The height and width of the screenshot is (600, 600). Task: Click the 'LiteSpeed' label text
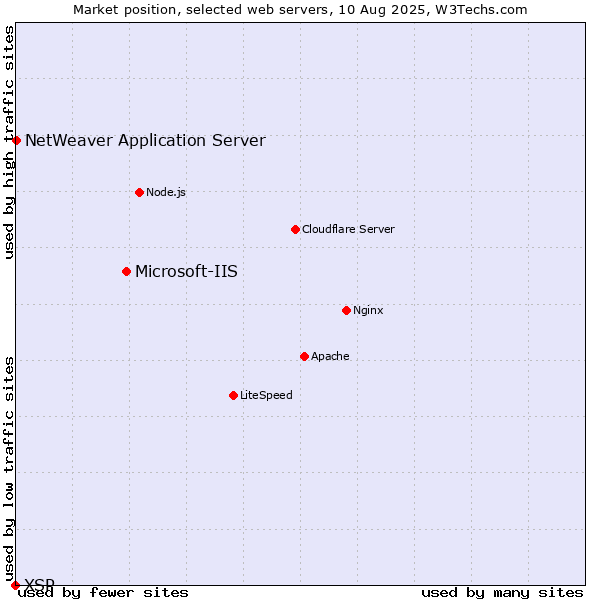tap(266, 395)
